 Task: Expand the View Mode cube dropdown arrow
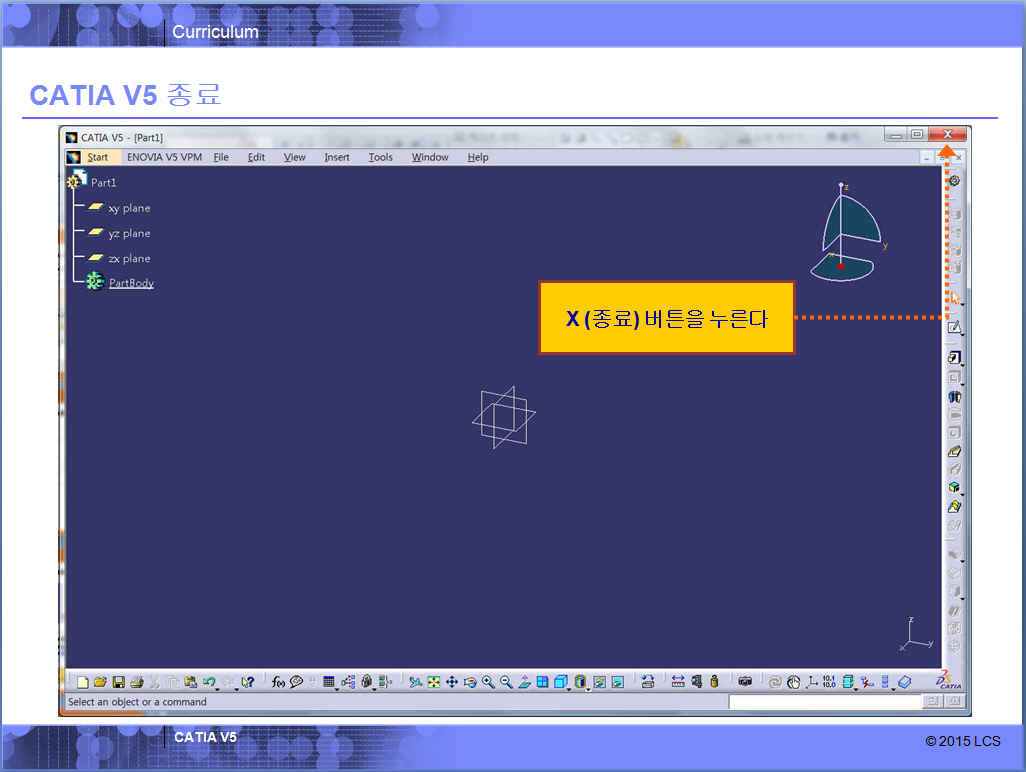point(589,688)
